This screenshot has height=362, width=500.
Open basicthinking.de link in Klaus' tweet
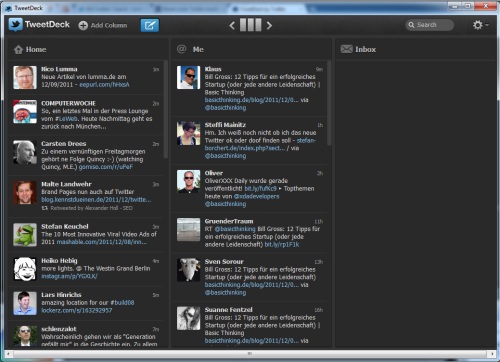tap(252, 100)
